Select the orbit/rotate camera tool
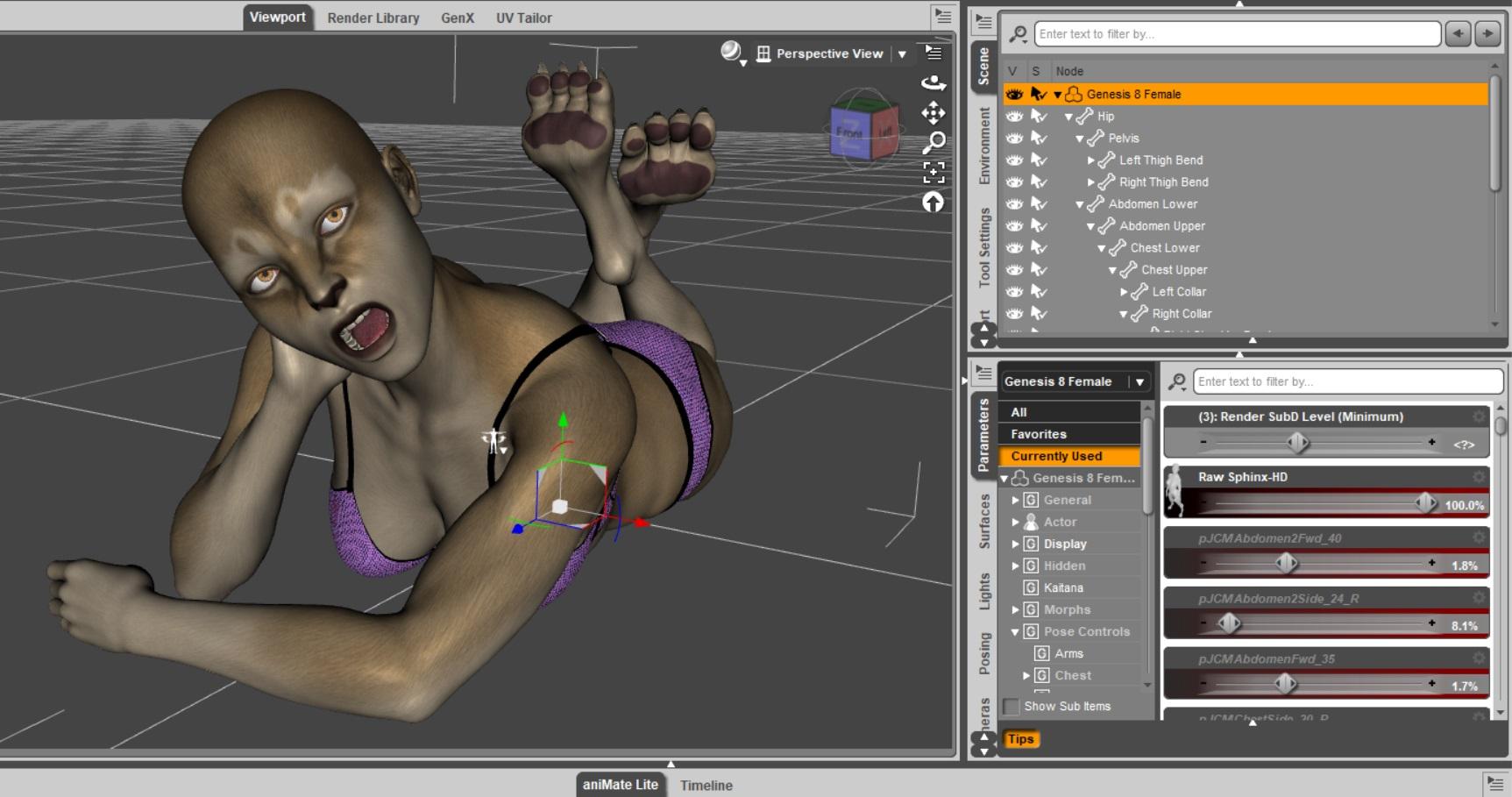 (933, 82)
